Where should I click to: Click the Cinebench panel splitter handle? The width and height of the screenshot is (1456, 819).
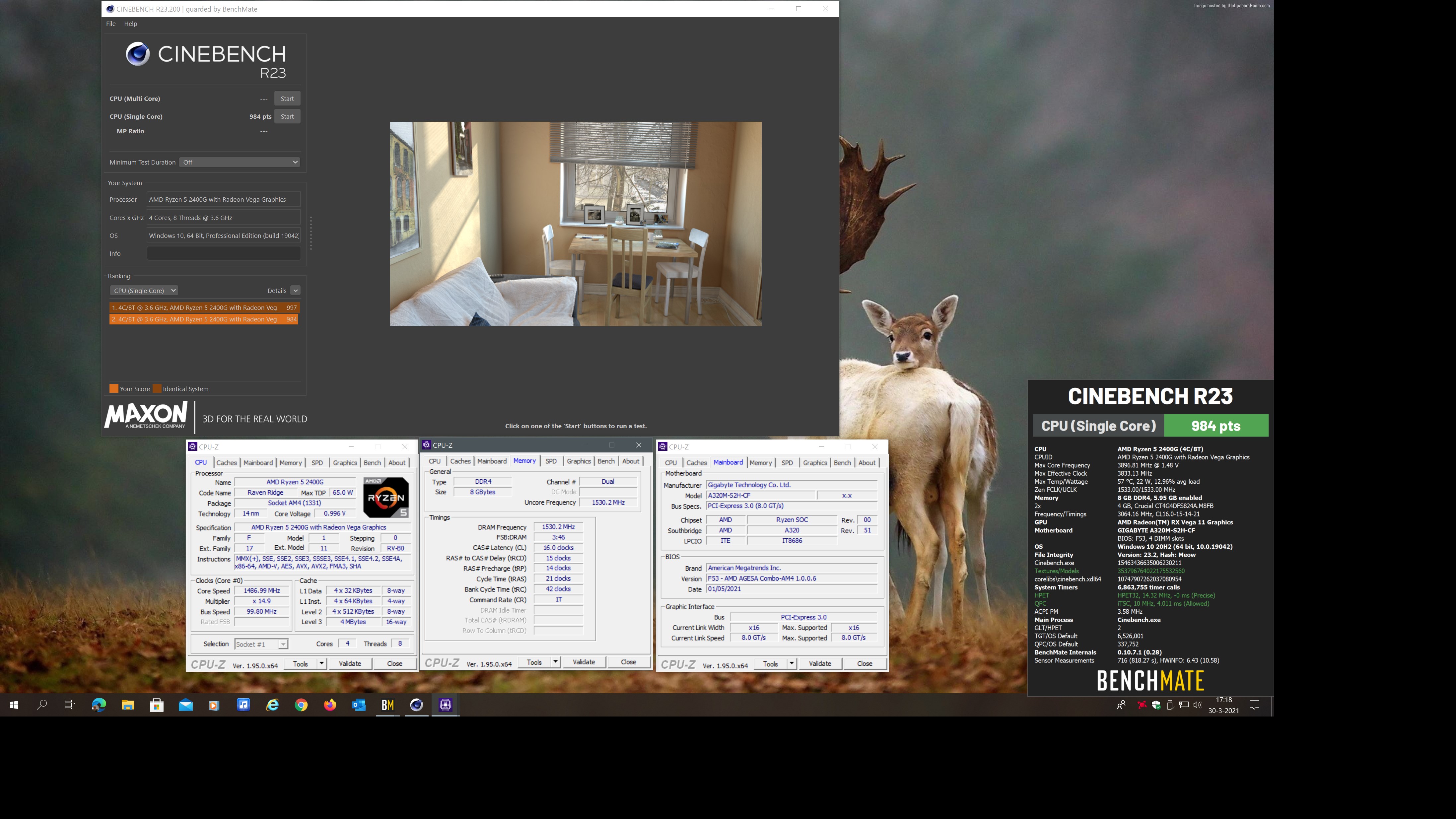(311, 233)
